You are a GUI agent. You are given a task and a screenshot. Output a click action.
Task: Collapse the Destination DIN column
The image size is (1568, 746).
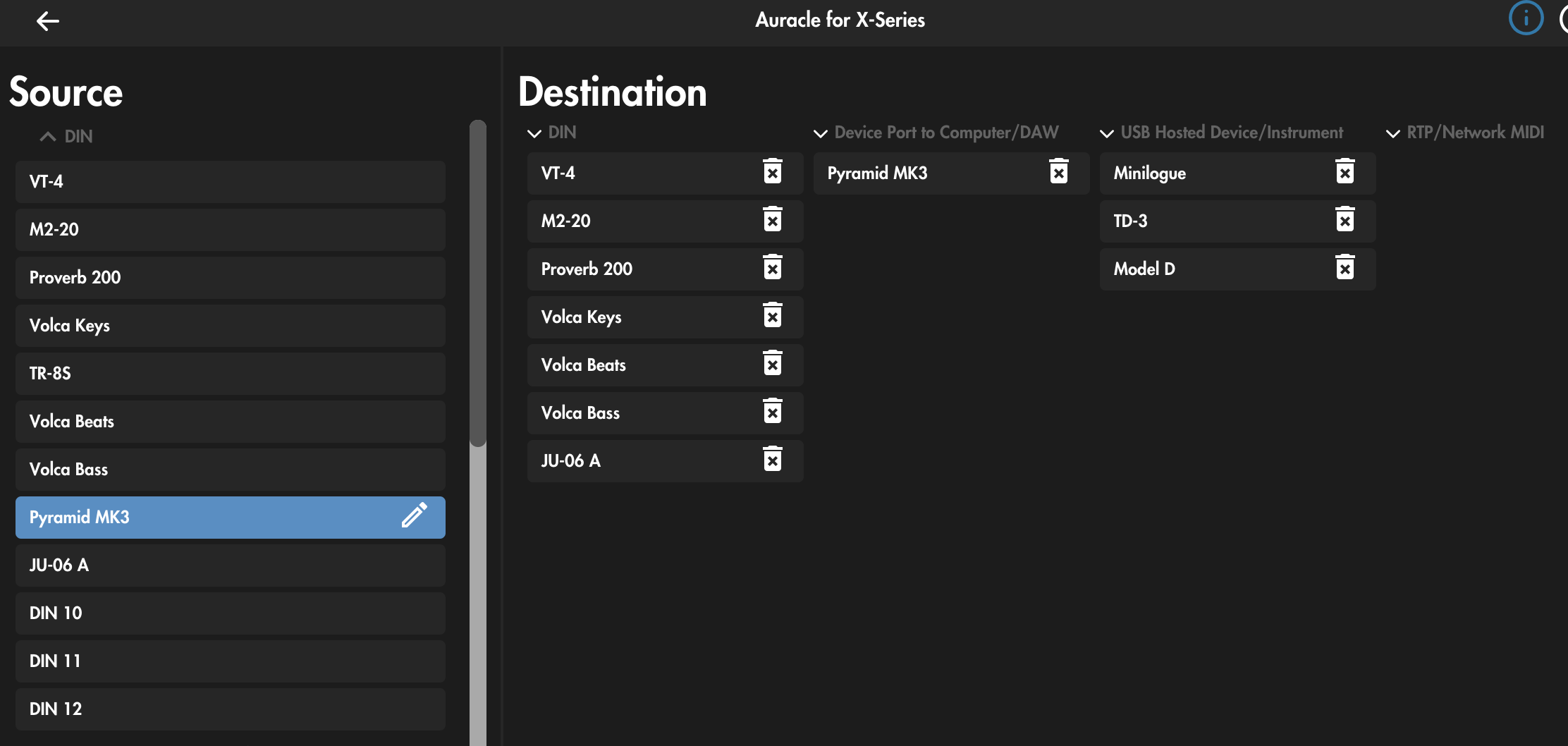(x=534, y=133)
